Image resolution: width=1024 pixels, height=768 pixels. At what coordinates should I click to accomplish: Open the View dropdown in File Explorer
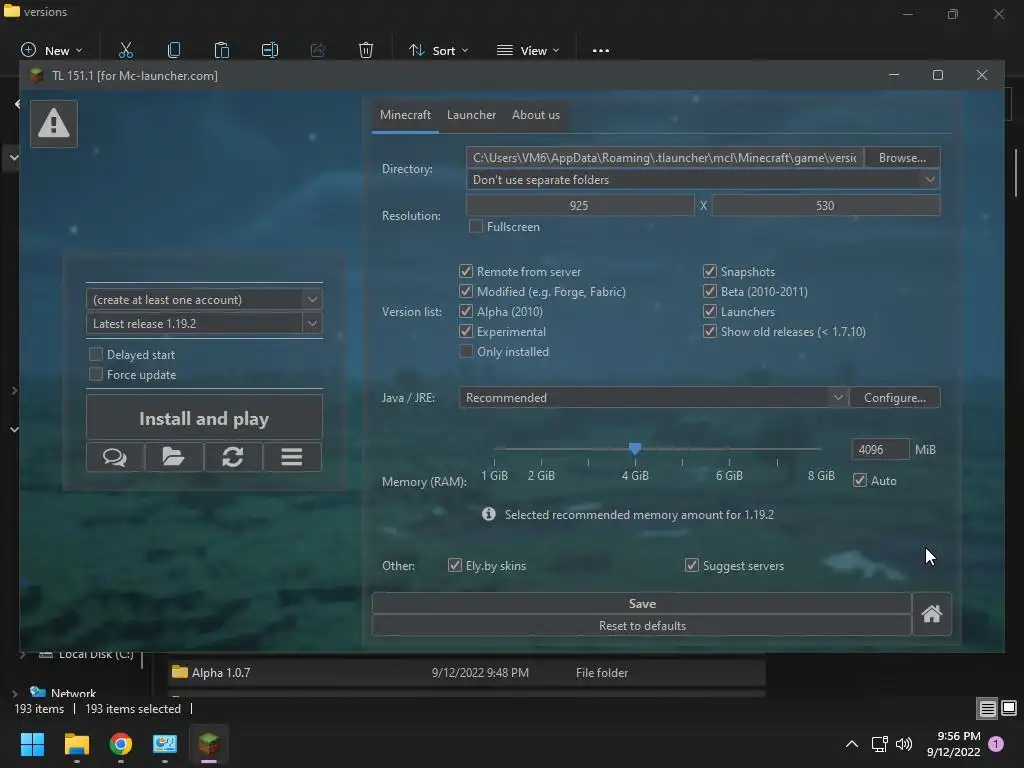coord(528,50)
